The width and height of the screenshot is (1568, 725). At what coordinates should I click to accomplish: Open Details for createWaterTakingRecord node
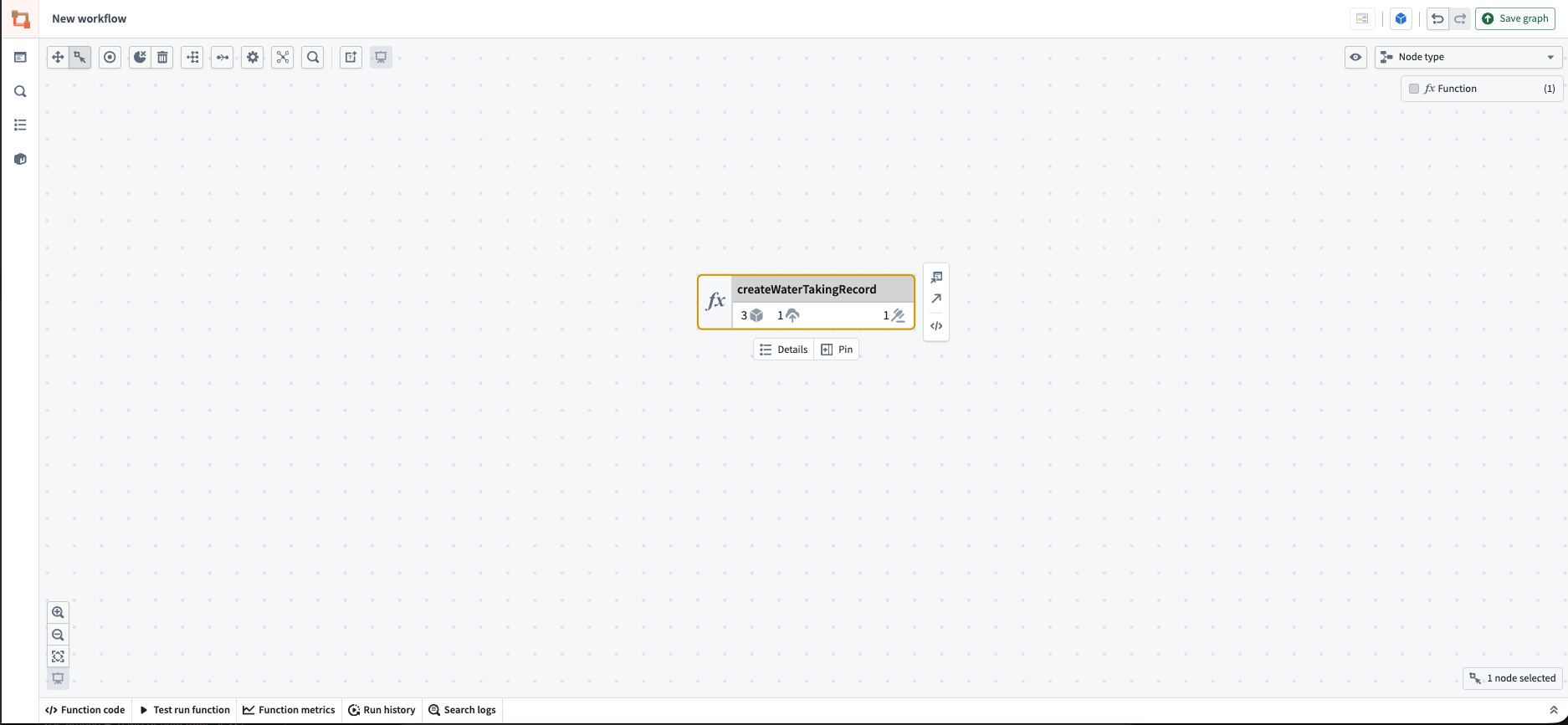(x=784, y=350)
